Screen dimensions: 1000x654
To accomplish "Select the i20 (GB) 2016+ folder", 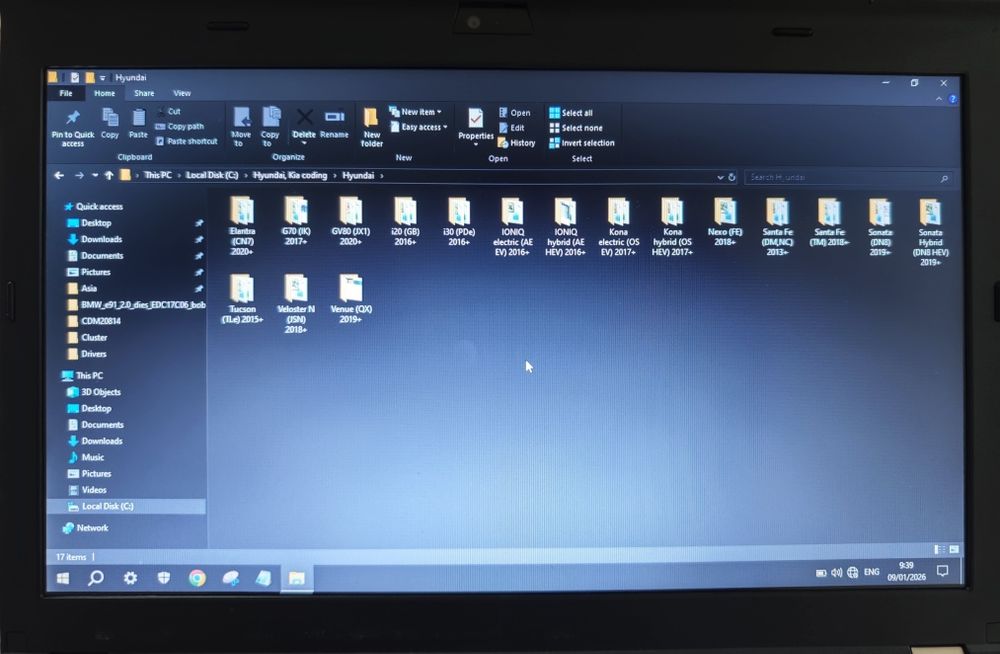I will point(405,221).
